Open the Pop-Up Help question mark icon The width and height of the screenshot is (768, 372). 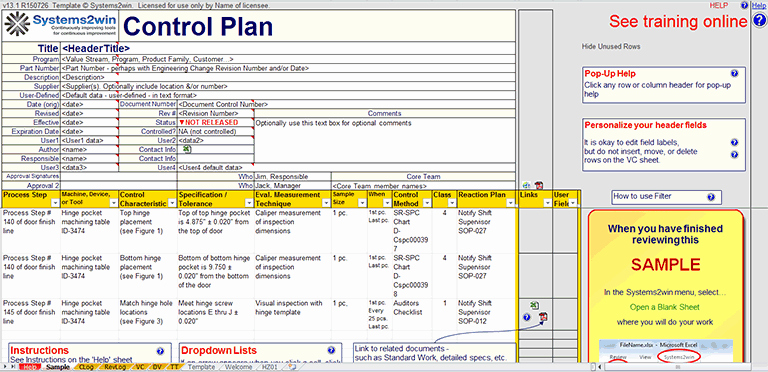(x=734, y=73)
